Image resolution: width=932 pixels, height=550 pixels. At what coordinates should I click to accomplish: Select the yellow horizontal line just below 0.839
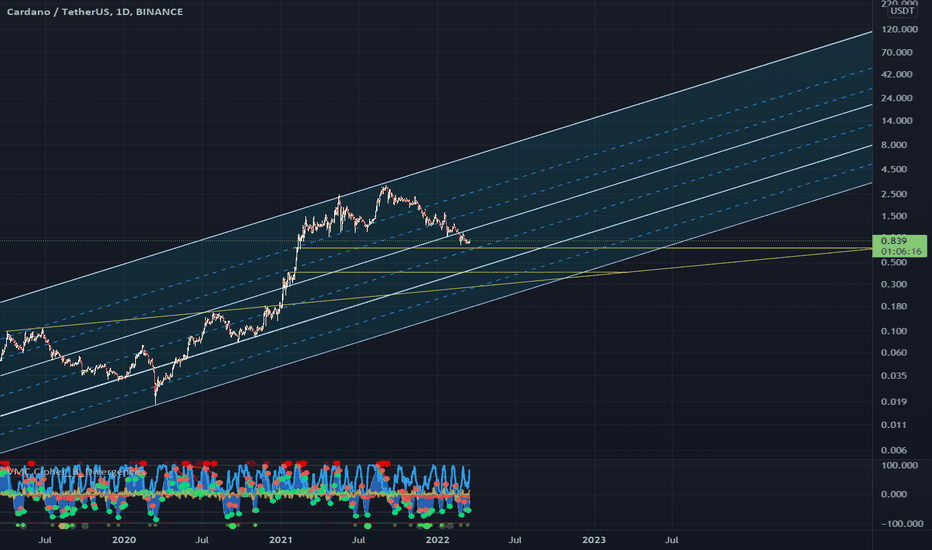point(585,248)
